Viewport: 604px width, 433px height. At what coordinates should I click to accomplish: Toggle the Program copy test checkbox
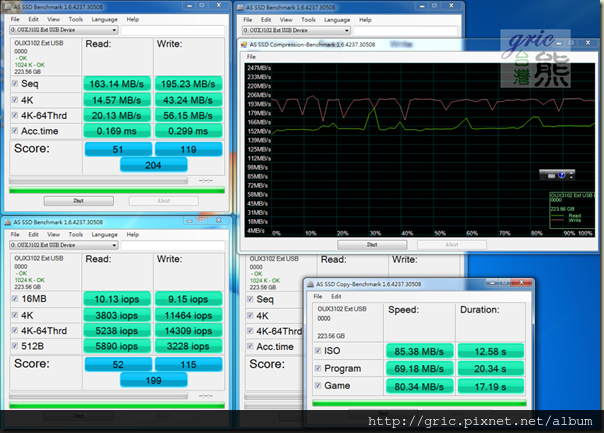point(318,368)
